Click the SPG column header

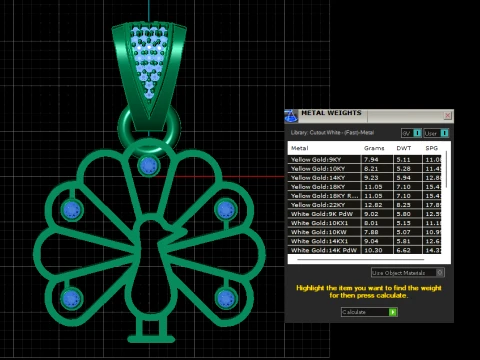(x=431, y=148)
